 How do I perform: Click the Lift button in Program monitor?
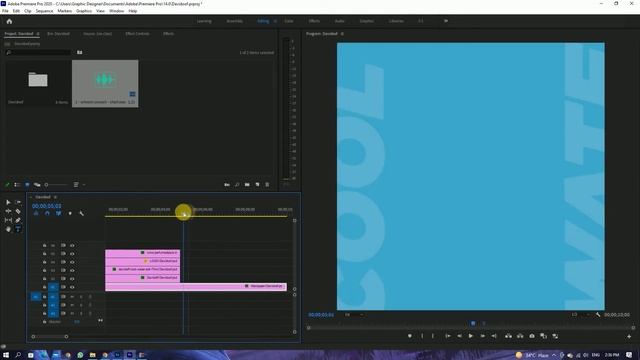[508, 336]
